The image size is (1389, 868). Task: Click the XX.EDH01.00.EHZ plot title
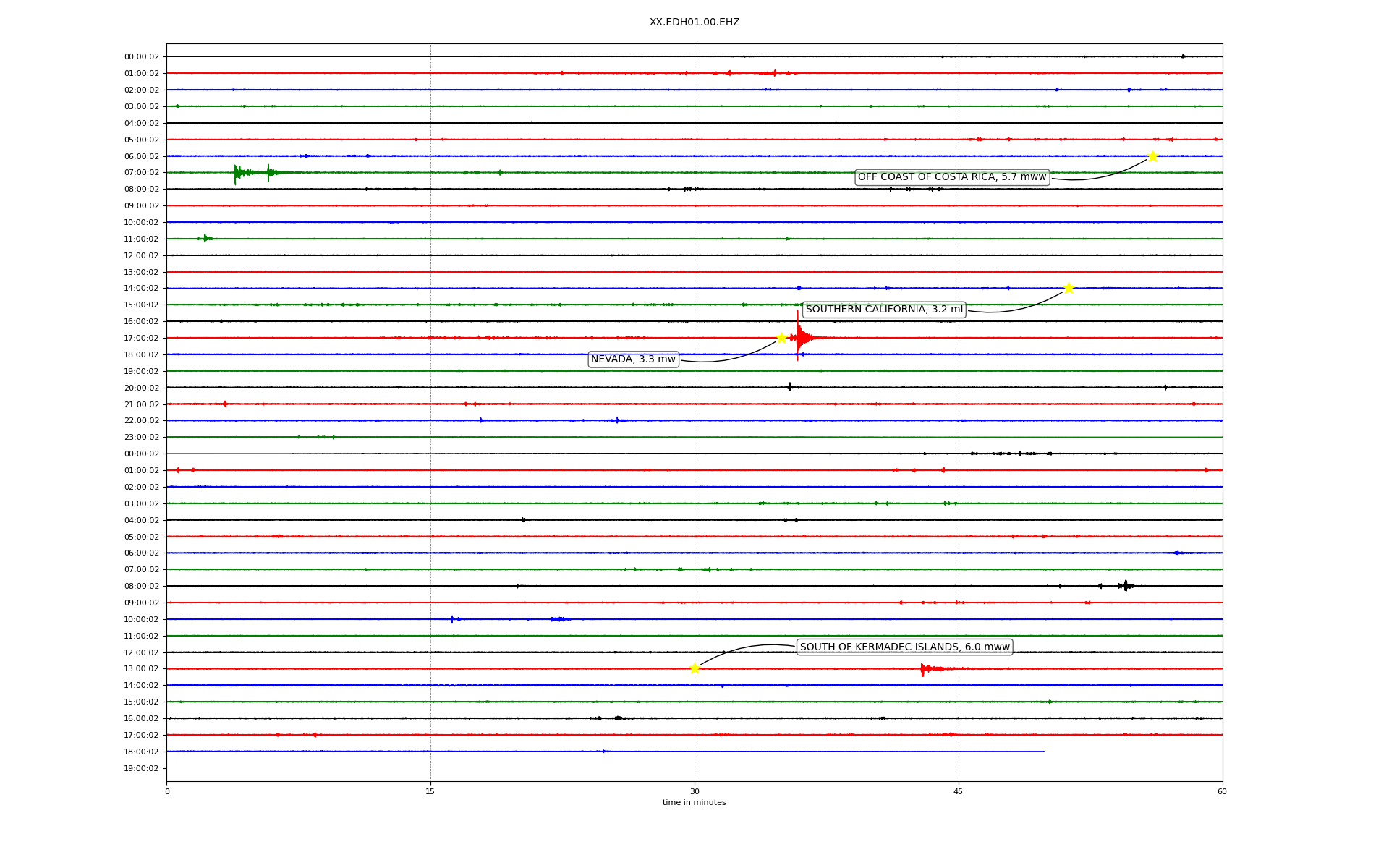[694, 22]
